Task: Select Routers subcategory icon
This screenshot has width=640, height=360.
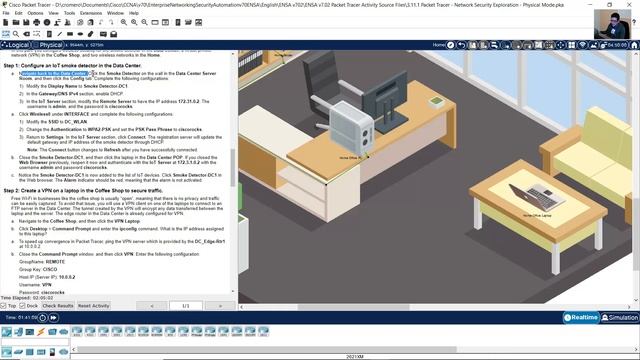Action: click(x=6, y=352)
